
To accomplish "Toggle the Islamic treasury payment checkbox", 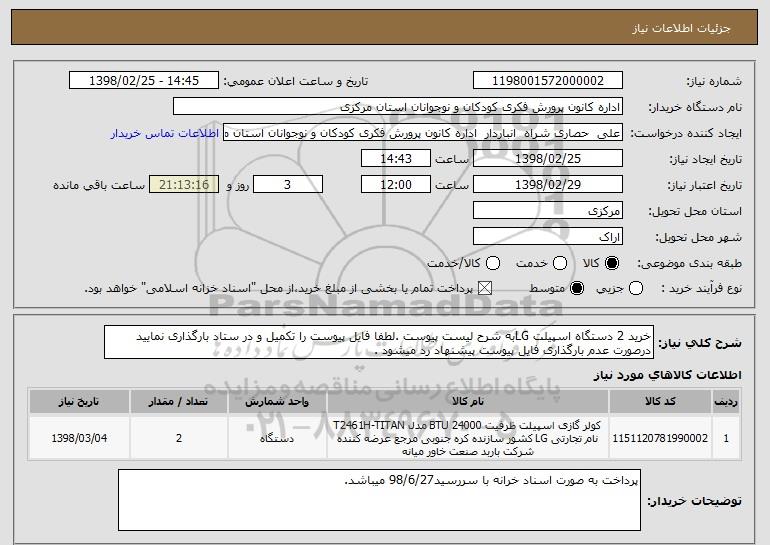I will point(485,288).
